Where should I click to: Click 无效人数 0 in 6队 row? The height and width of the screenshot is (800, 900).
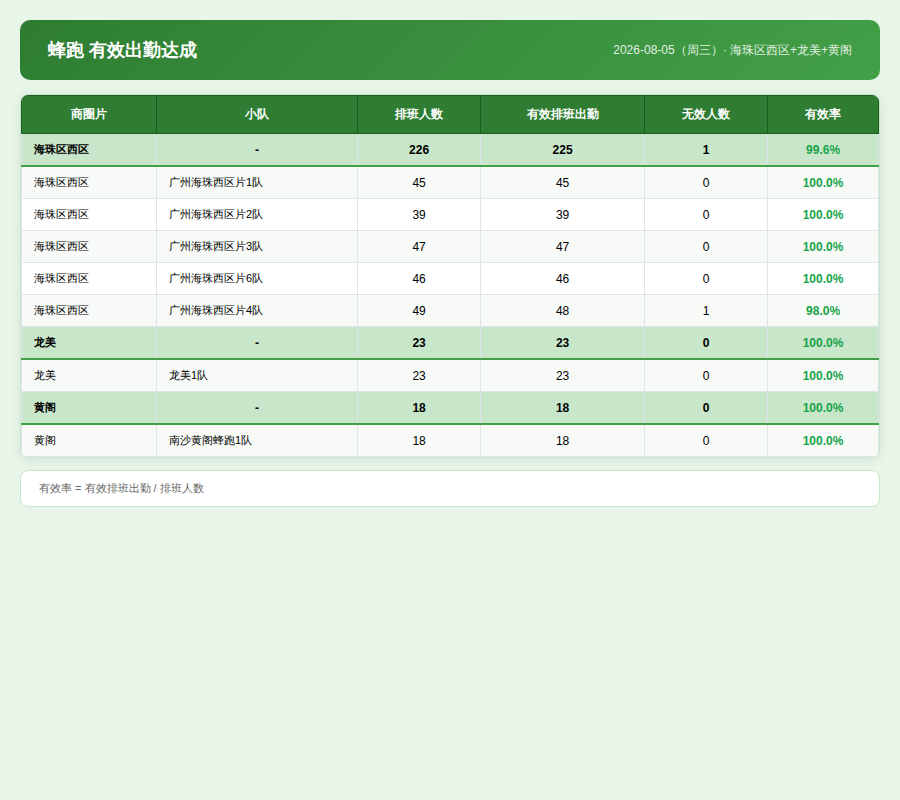click(x=706, y=279)
